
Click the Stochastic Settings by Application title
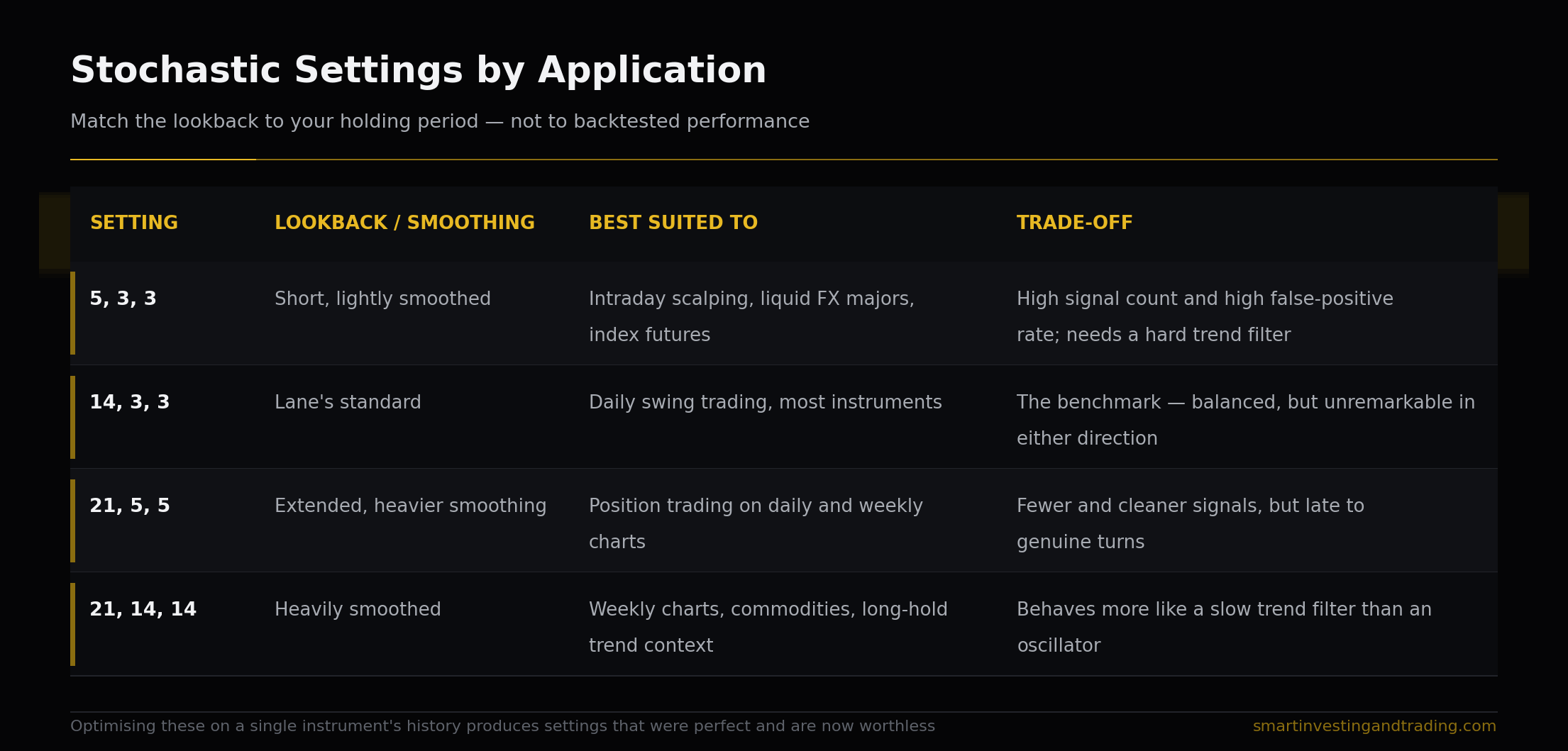click(418, 72)
